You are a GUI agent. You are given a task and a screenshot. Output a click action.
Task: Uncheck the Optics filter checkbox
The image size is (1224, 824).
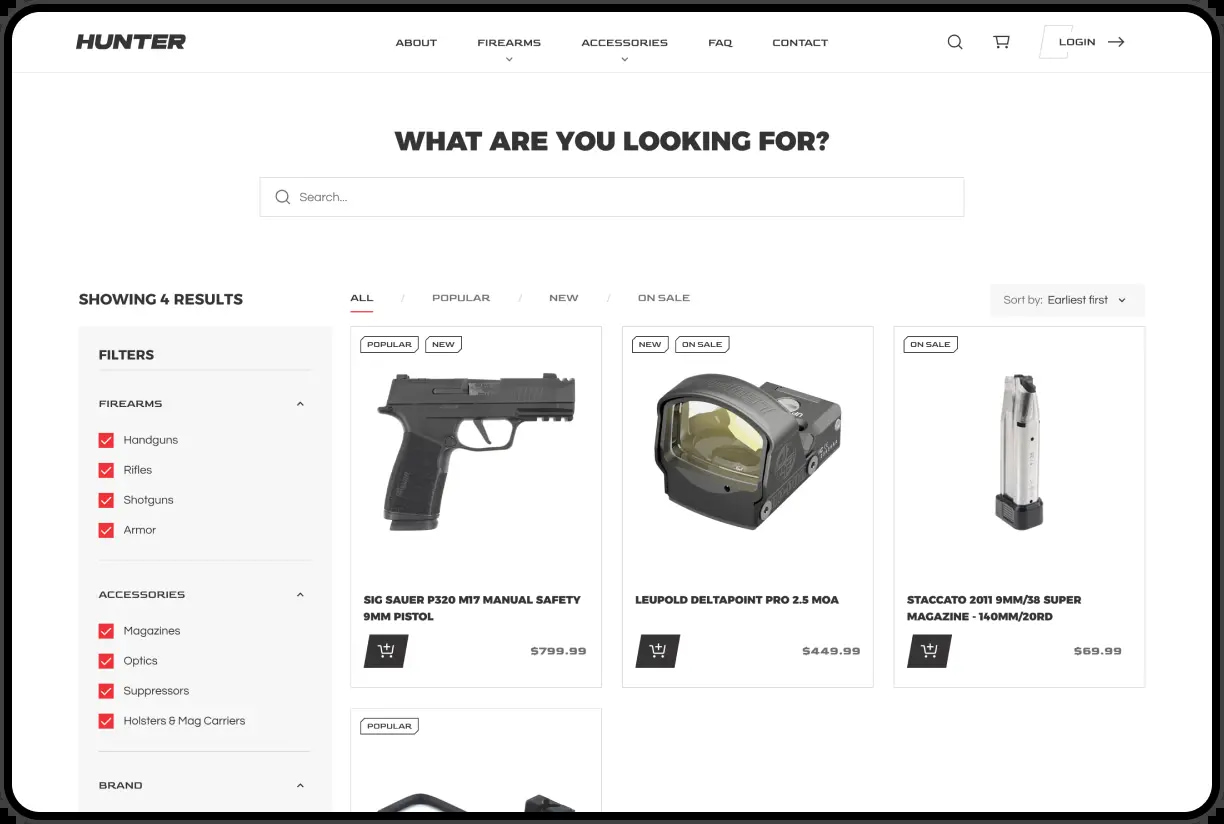point(106,661)
